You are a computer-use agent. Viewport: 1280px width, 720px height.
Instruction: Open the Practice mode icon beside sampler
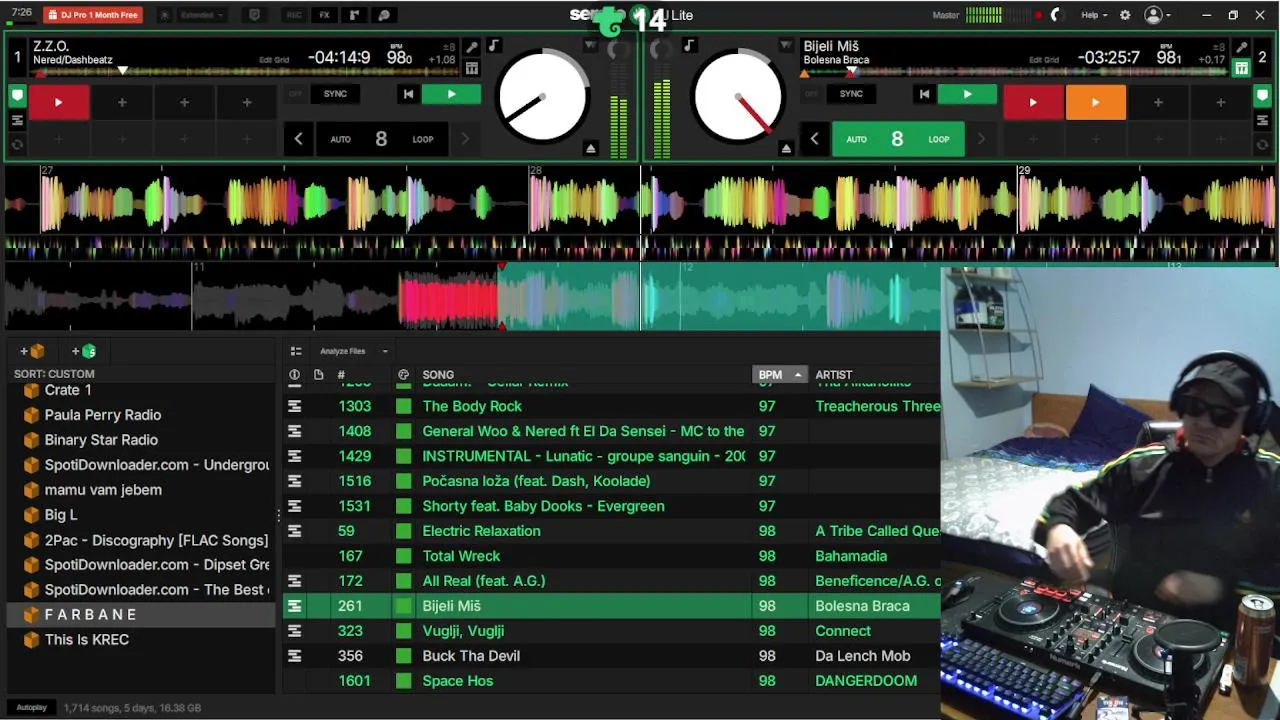(384, 15)
